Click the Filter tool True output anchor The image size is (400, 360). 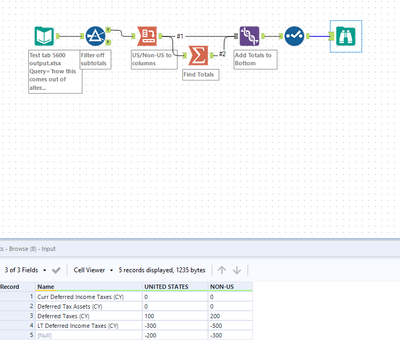pyautogui.click(x=108, y=30)
